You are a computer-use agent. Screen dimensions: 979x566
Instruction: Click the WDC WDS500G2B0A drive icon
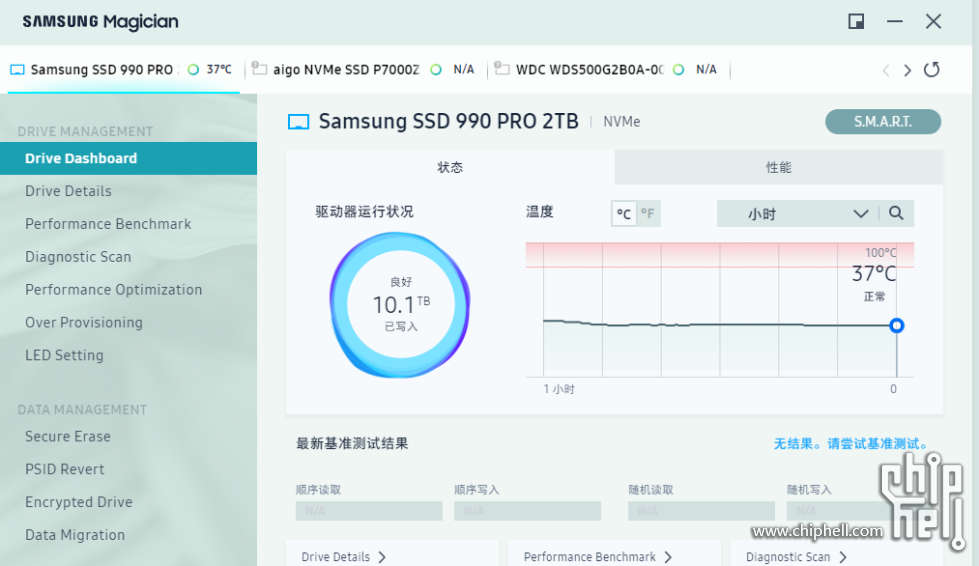click(501, 68)
